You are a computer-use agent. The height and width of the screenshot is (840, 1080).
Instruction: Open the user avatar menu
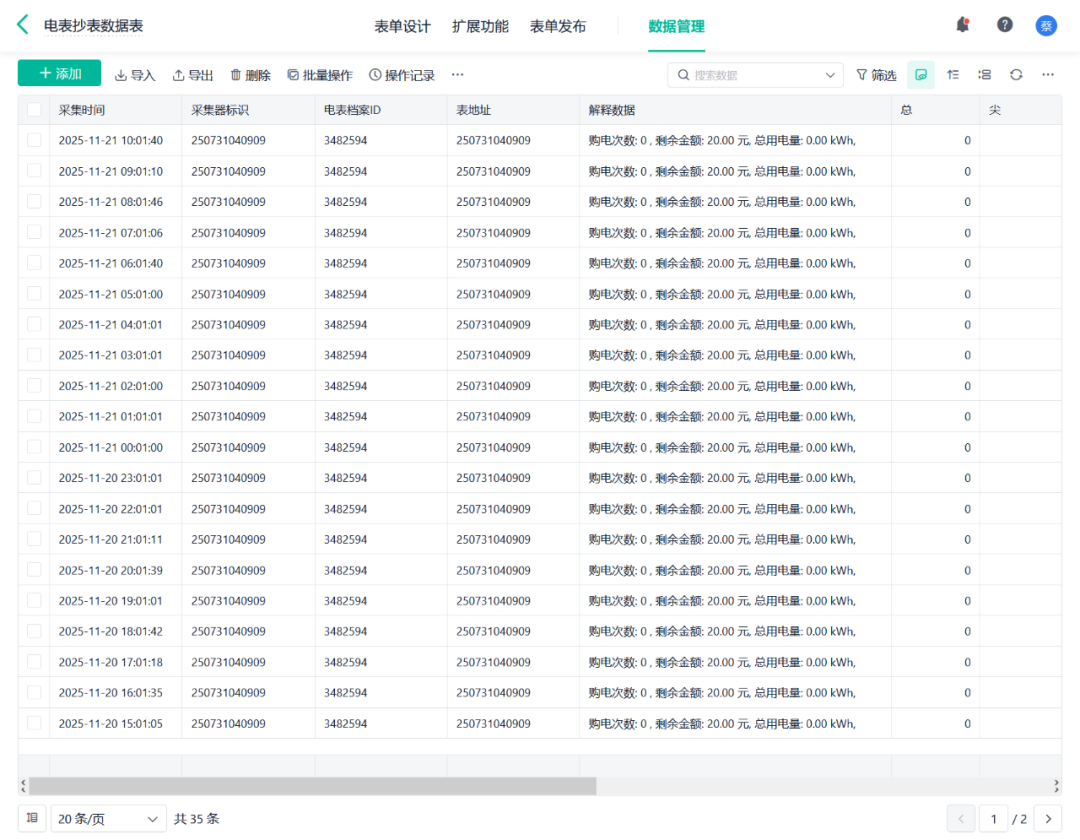[x=1046, y=25]
